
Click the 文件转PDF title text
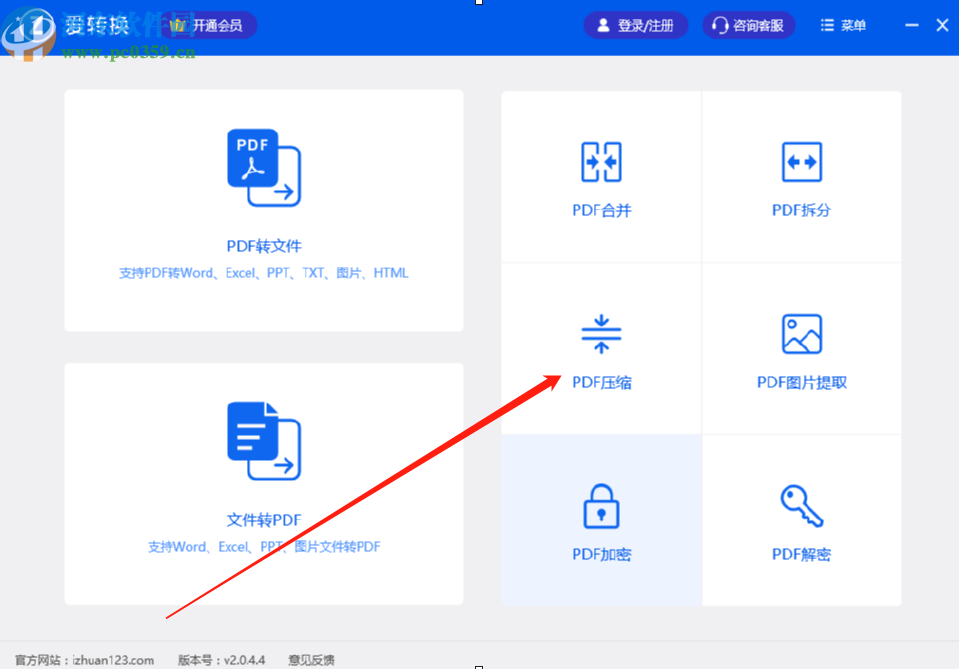point(264,520)
